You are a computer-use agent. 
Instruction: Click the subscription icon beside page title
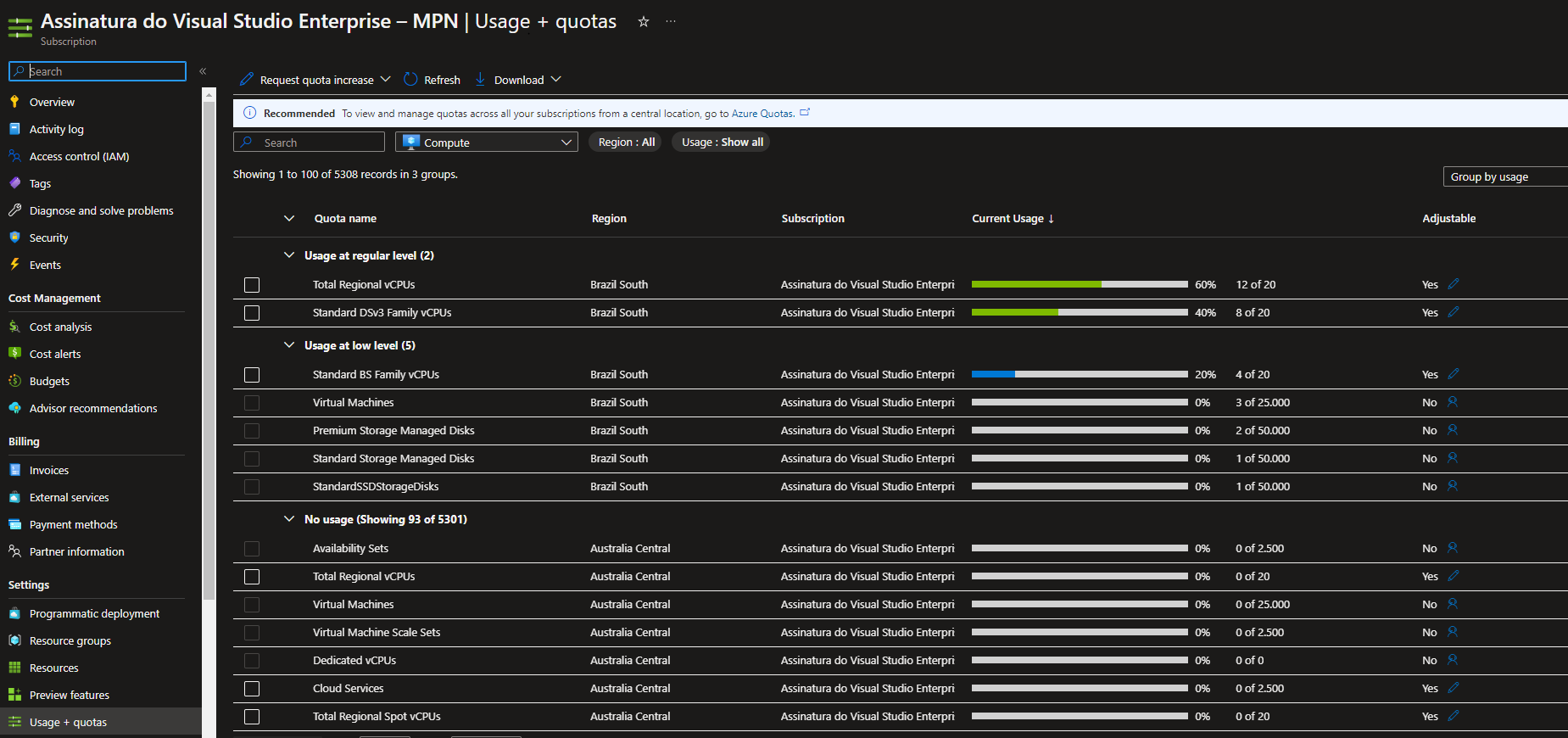(20, 28)
